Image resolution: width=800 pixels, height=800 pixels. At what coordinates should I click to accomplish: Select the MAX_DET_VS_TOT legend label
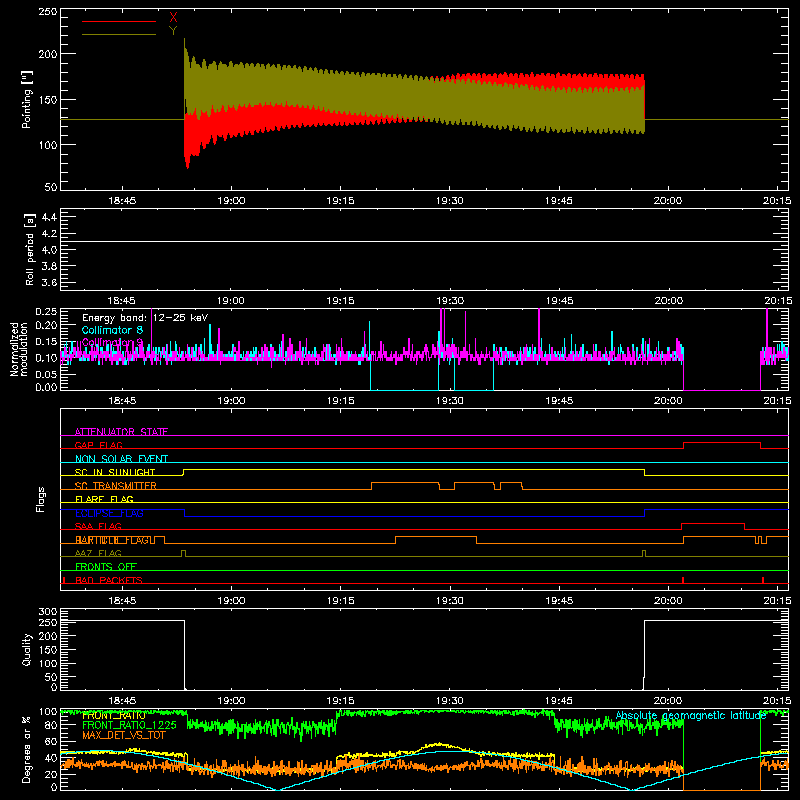[123, 735]
